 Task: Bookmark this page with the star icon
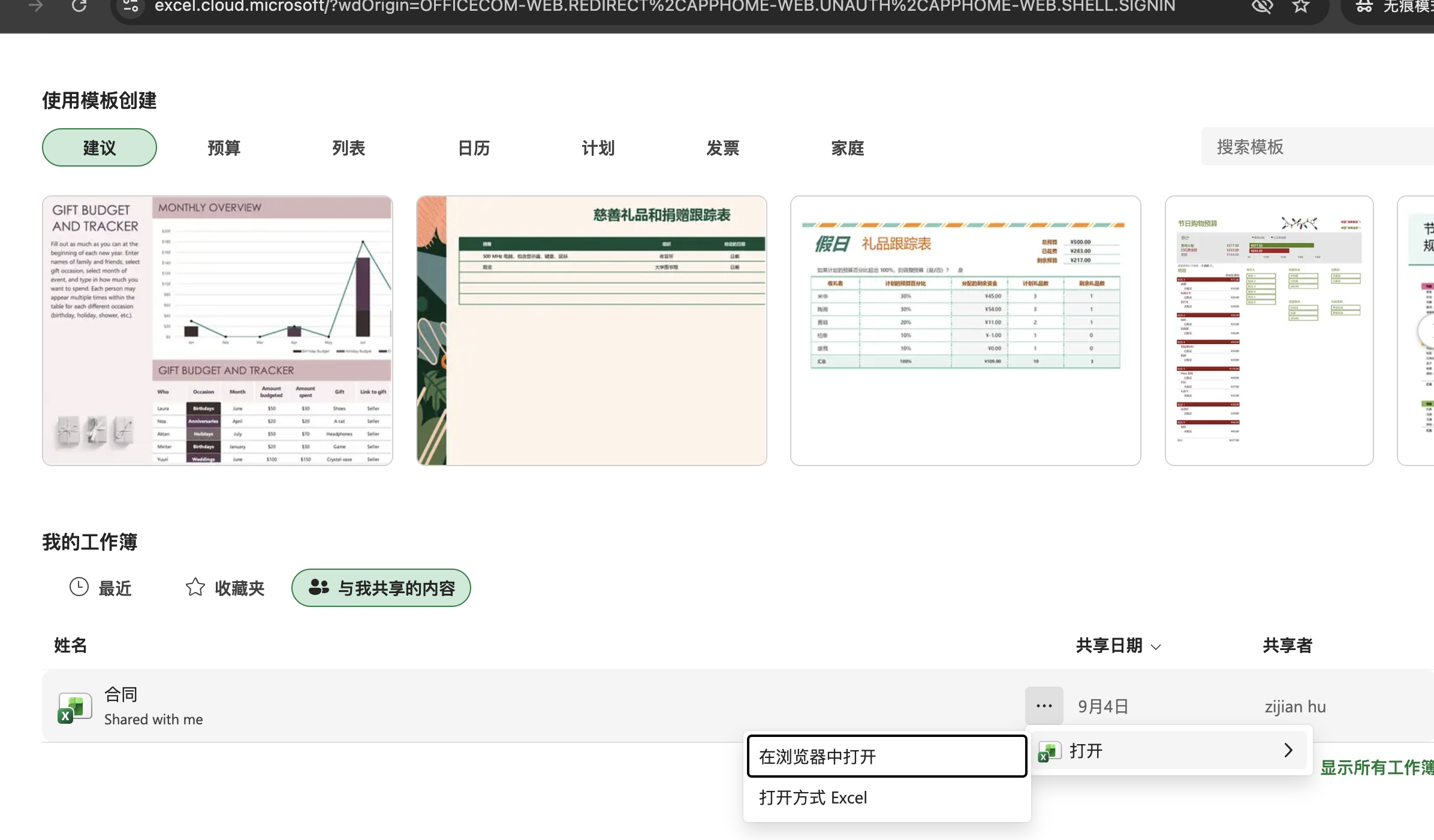pyautogui.click(x=1300, y=7)
